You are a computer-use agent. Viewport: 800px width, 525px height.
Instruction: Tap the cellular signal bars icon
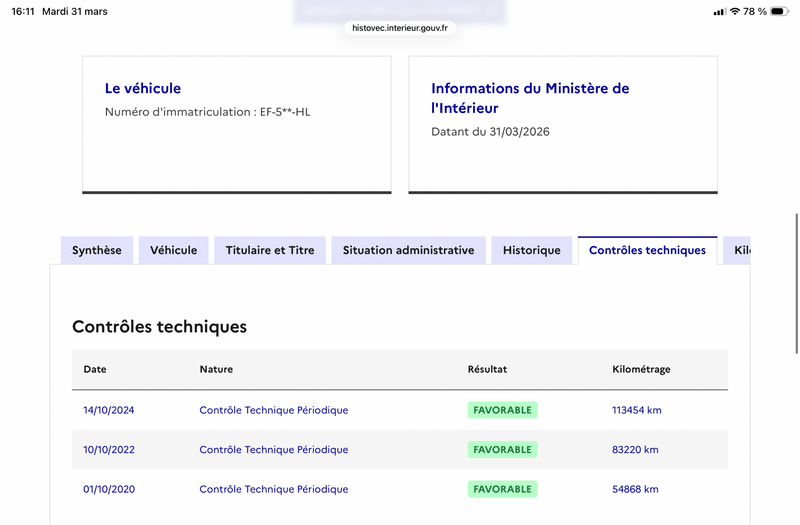click(719, 12)
